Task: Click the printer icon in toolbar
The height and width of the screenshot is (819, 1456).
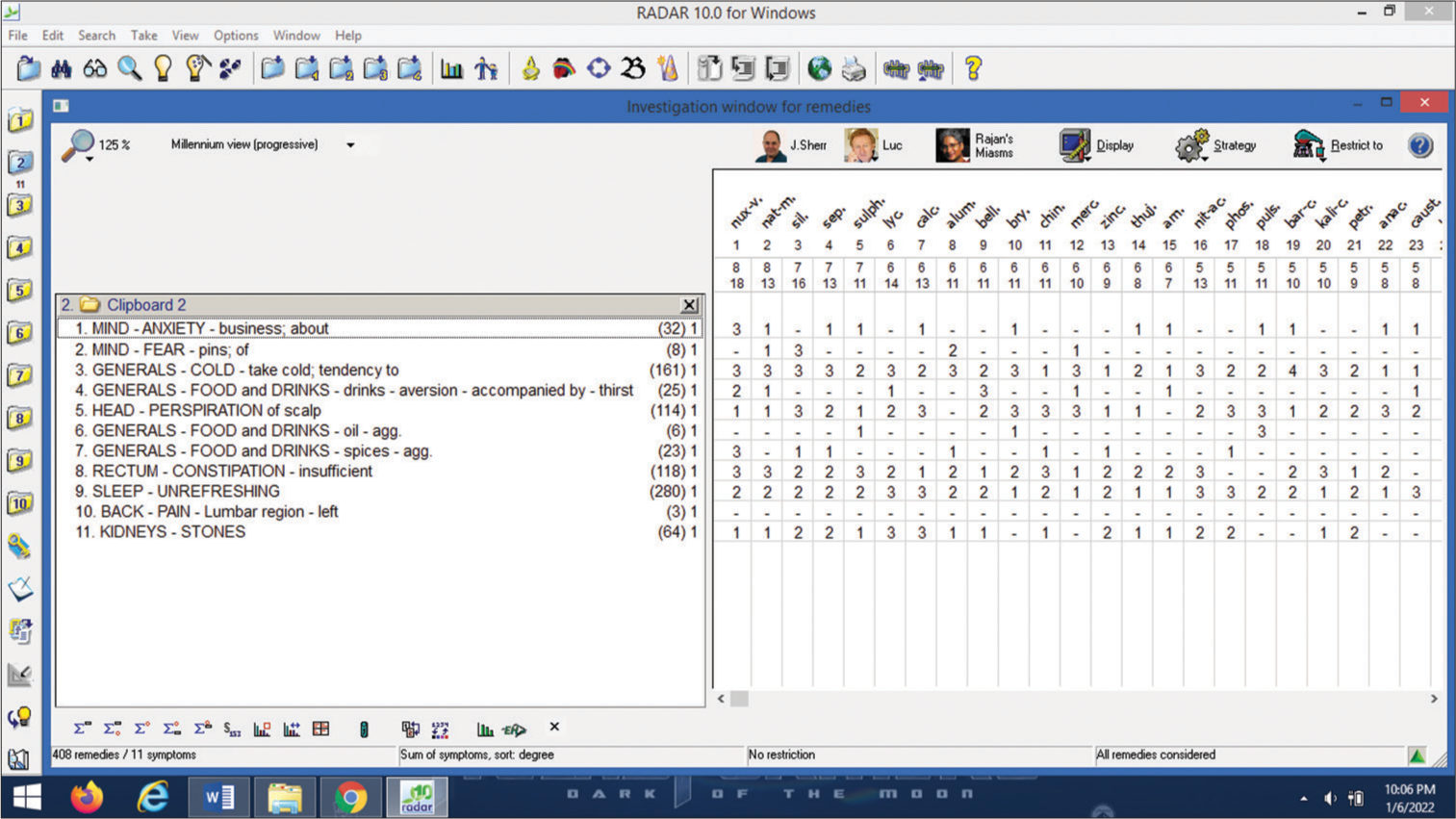Action: pos(854,68)
